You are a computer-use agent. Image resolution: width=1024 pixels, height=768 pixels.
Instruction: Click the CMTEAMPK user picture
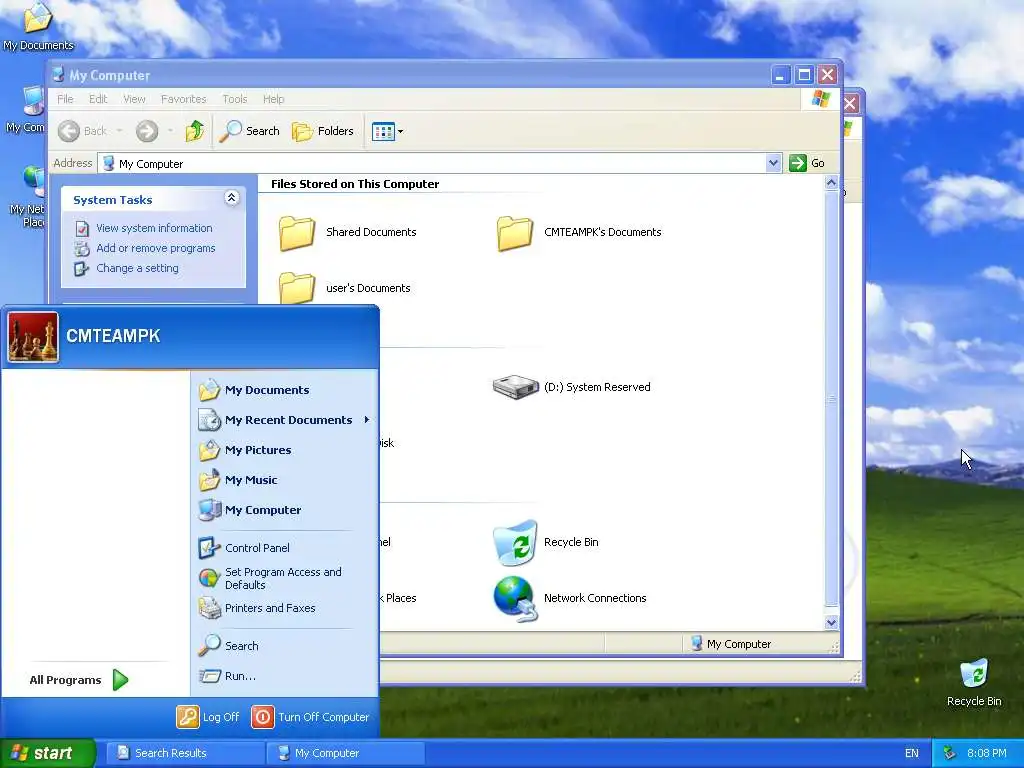point(33,337)
